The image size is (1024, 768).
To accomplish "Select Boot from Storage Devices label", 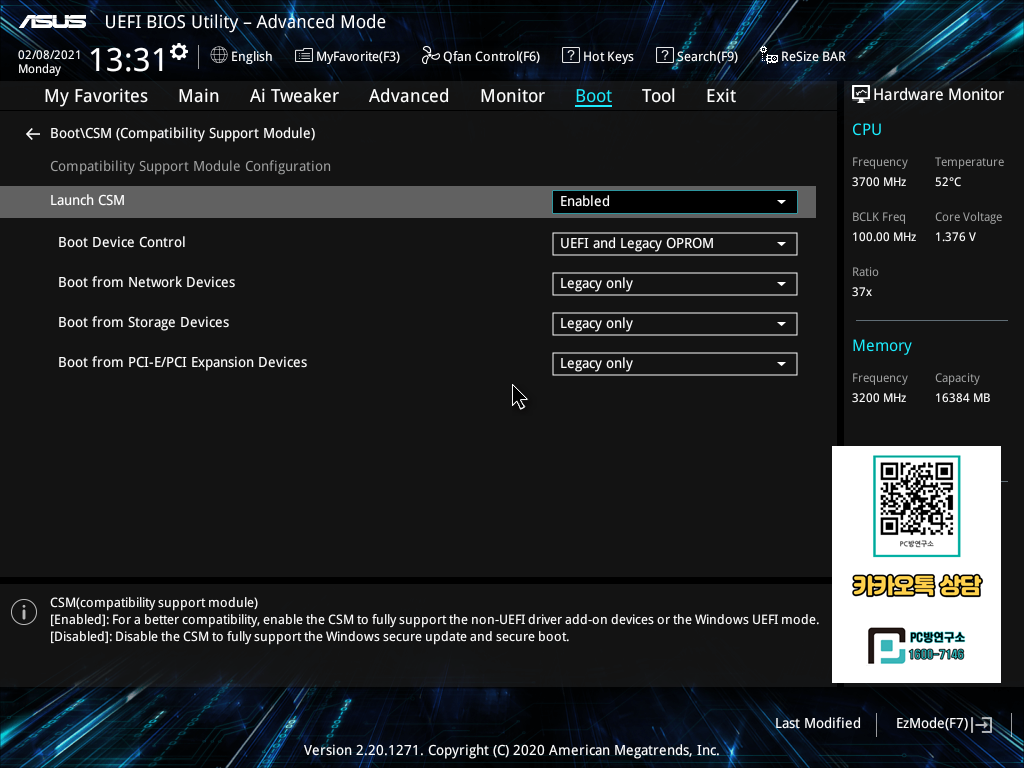I will pos(144,323).
